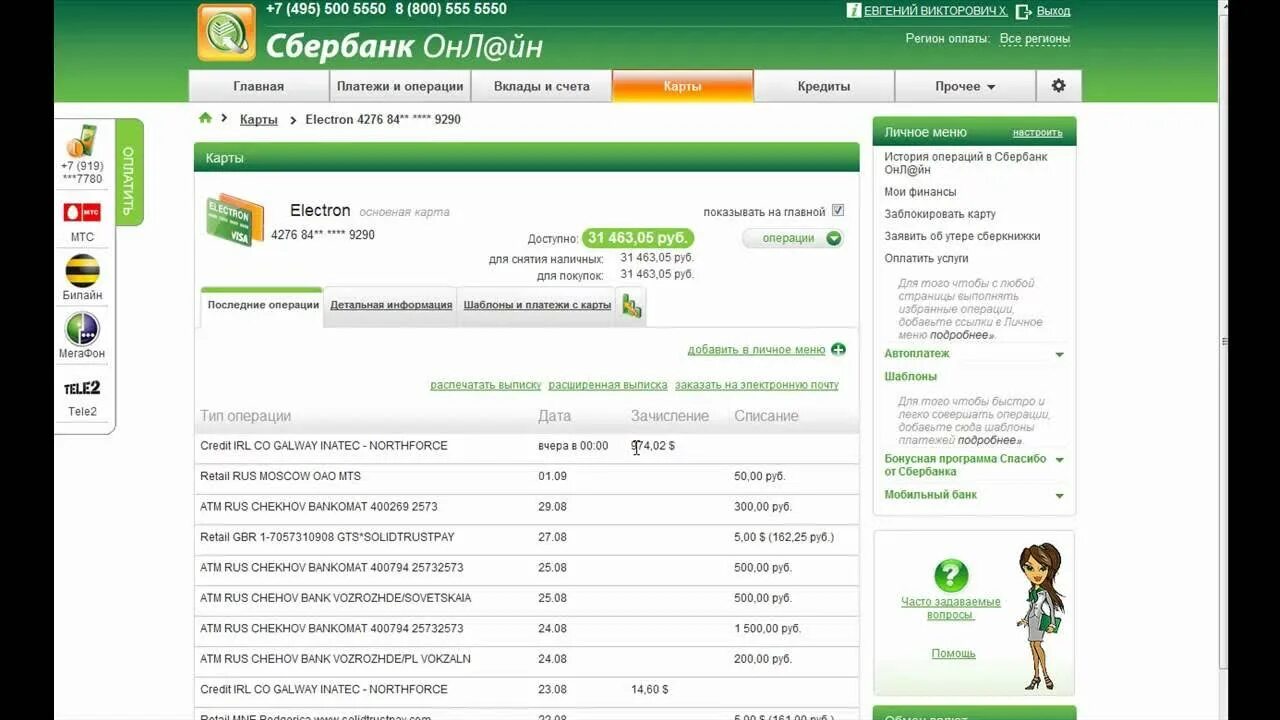The width and height of the screenshot is (1280, 720).
Task: Open the 'операции' dropdown button
Action: (793, 238)
